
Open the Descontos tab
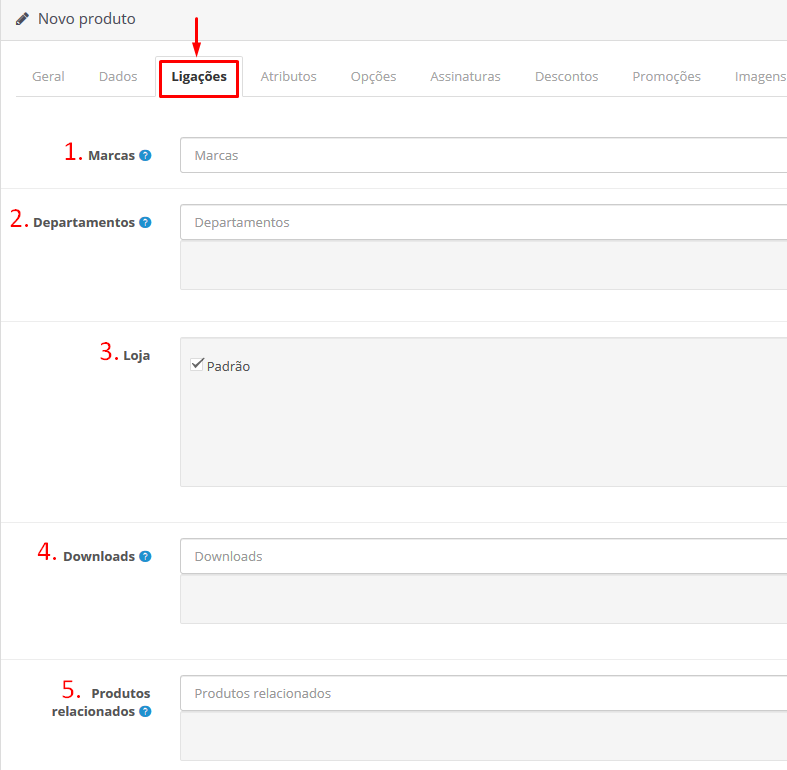(x=566, y=77)
